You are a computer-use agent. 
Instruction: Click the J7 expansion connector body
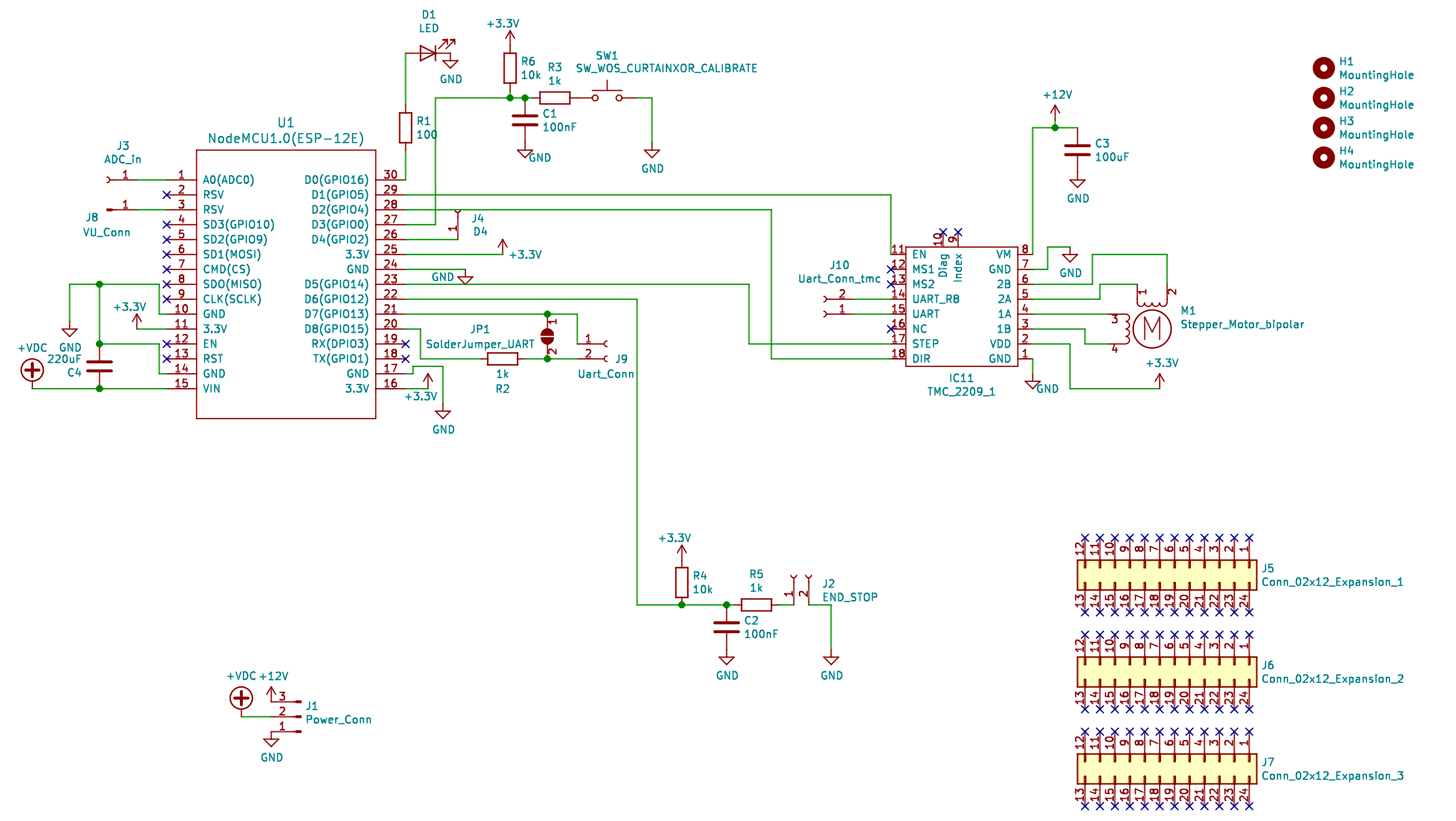point(1167,769)
